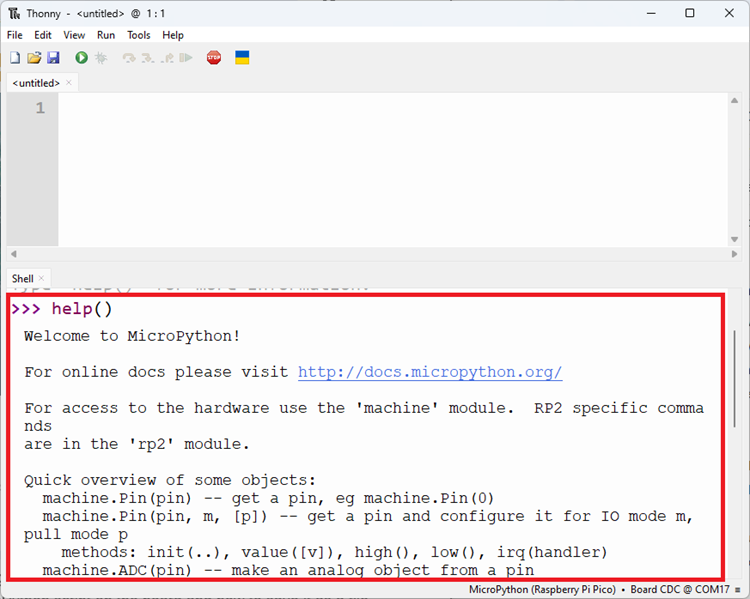Click line number 1 in the gutter

pyautogui.click(x=40, y=108)
